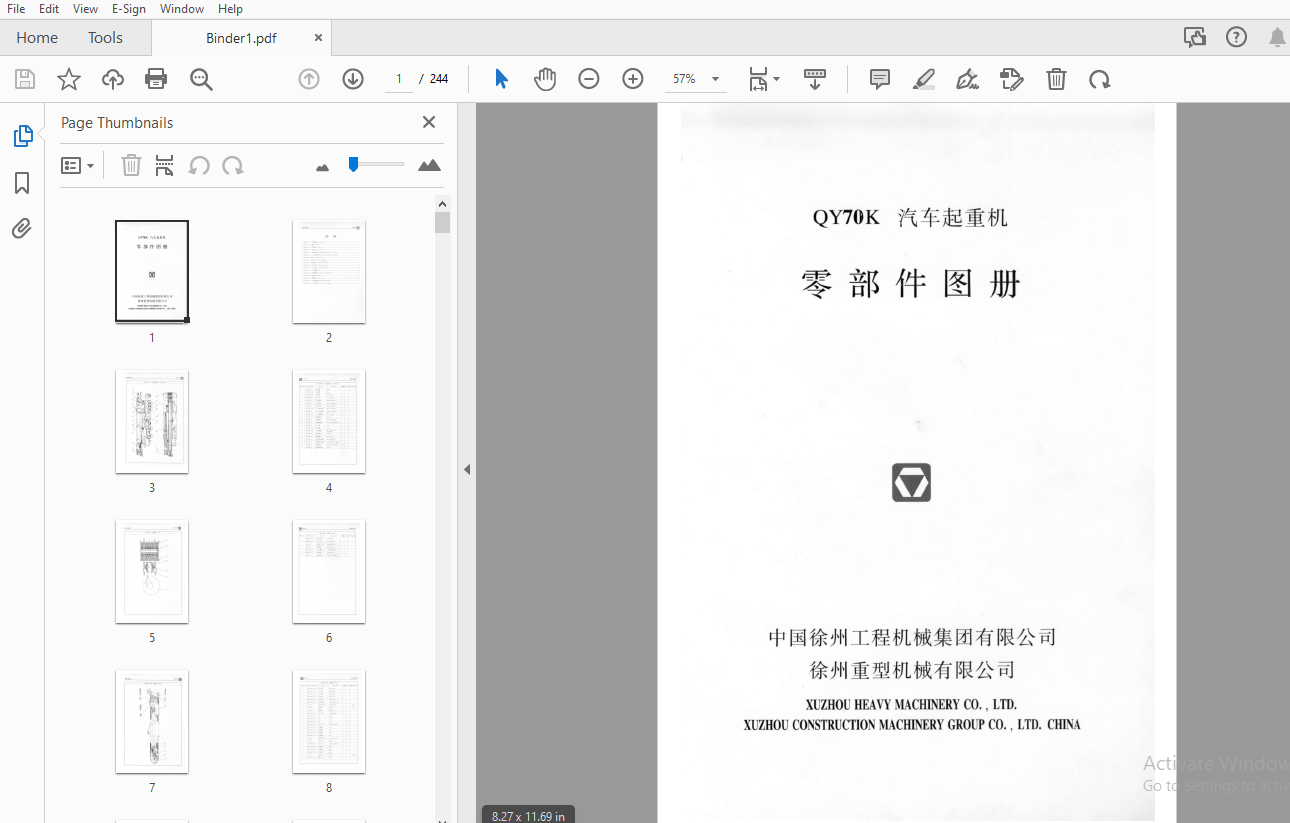Close the Binder1.pdf tab
The width and height of the screenshot is (1290, 823).
tap(318, 38)
